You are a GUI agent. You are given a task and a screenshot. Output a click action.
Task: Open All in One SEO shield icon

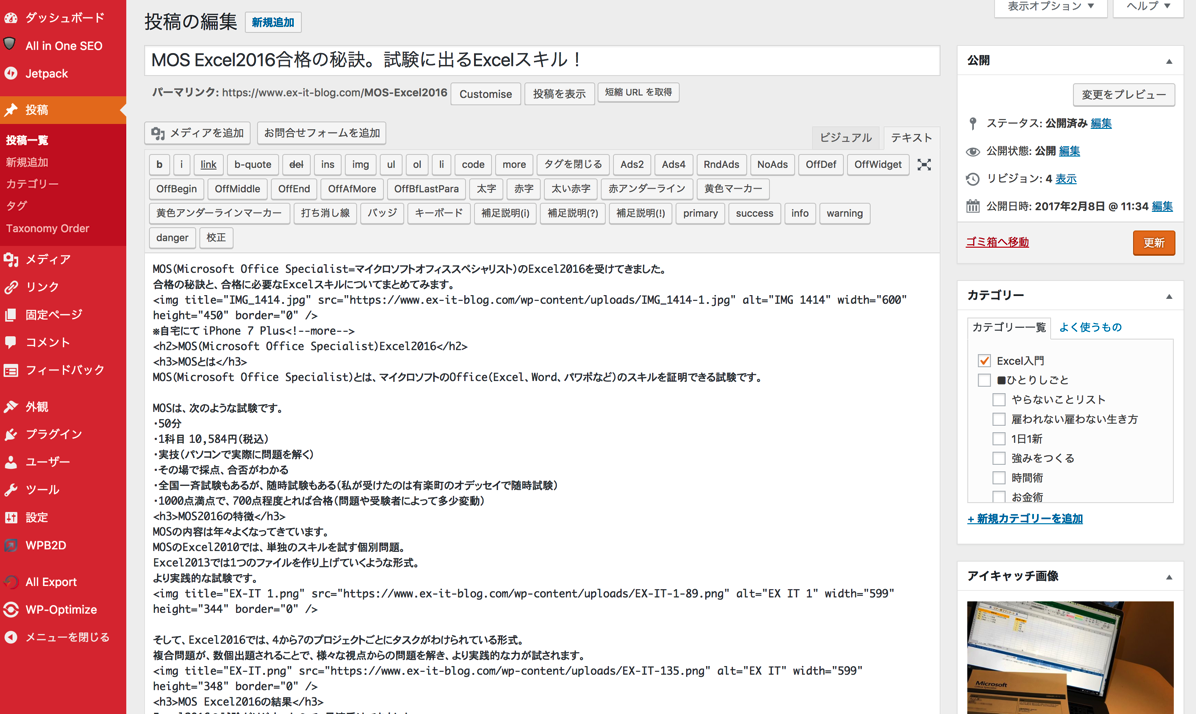click(10, 44)
